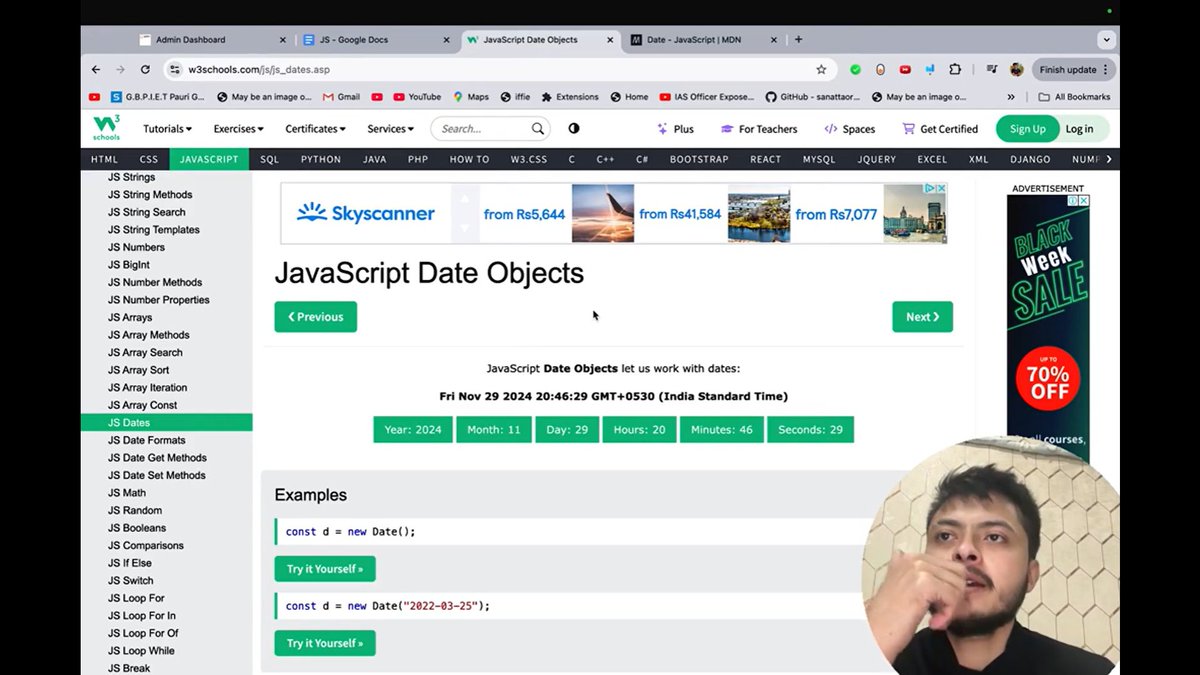This screenshot has height=675, width=1200.
Task: Go forward with the browser forward arrow
Action: 120,70
